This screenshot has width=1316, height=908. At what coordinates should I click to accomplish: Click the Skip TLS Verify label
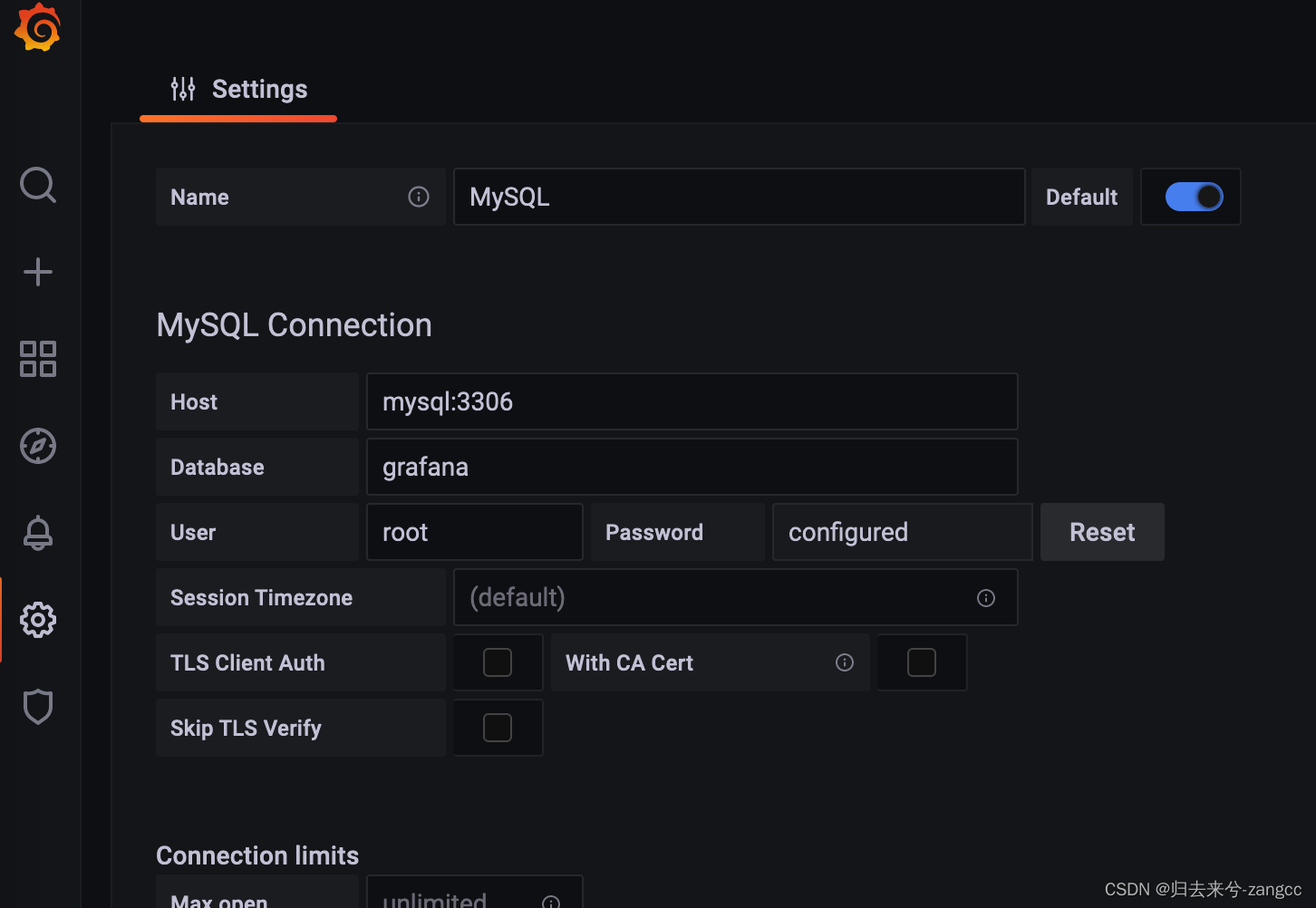(x=246, y=728)
